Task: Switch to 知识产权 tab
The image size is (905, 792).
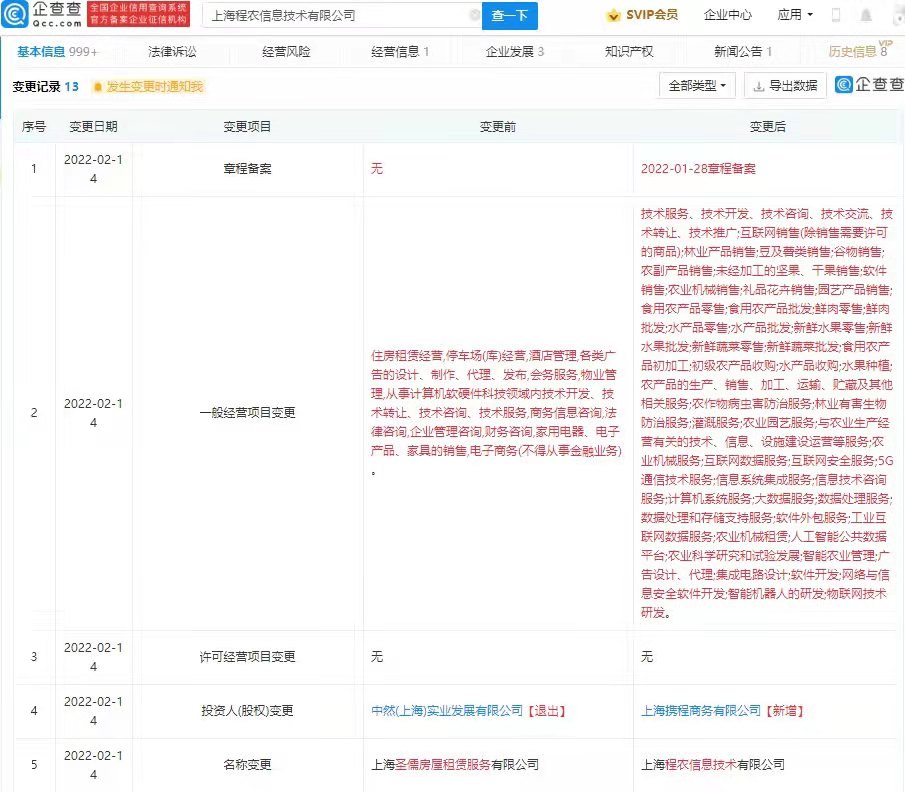Action: click(629, 52)
